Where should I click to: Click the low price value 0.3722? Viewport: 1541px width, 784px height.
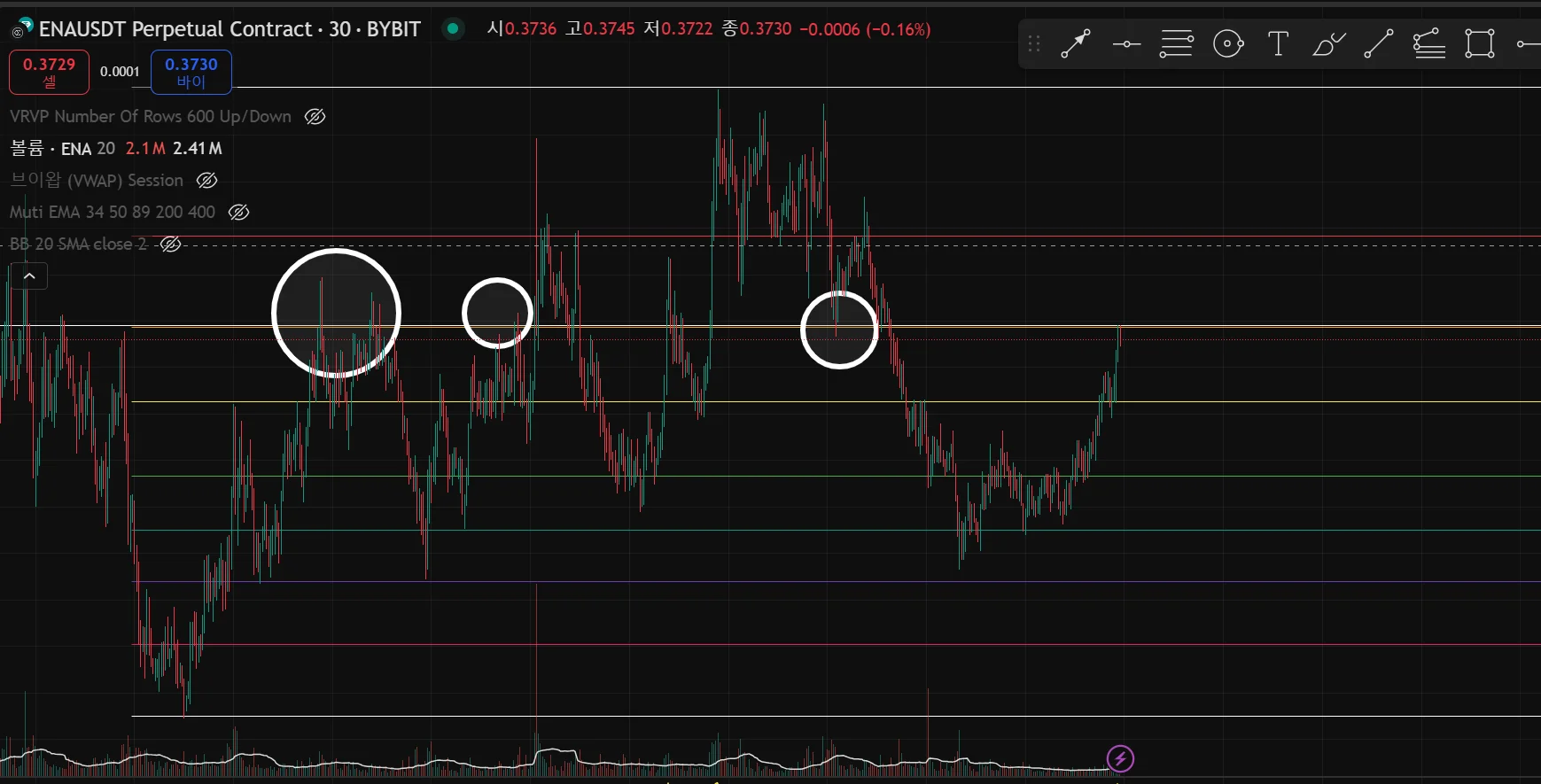click(687, 28)
